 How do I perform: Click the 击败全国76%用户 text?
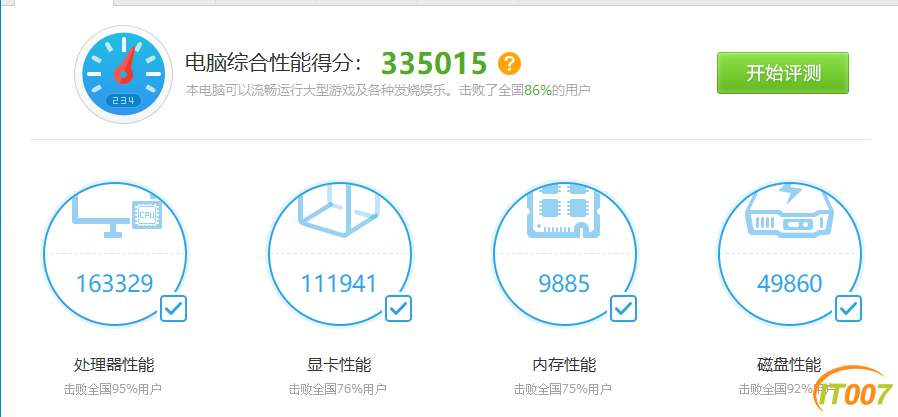(337, 390)
